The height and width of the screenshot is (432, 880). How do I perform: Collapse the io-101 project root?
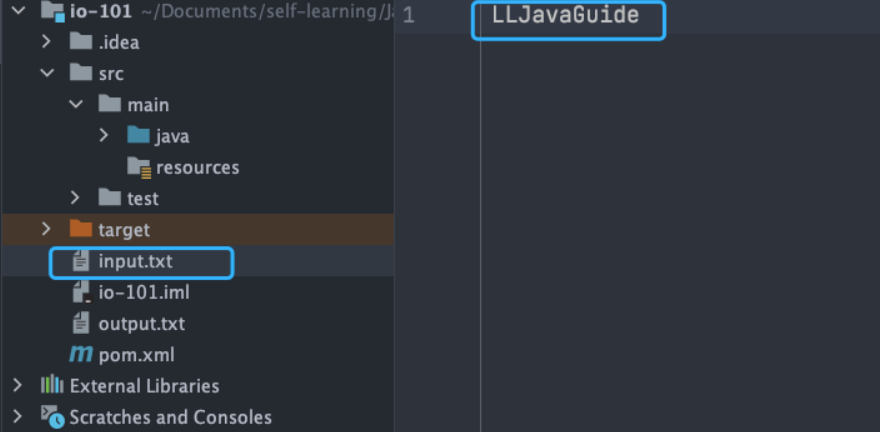point(18,12)
